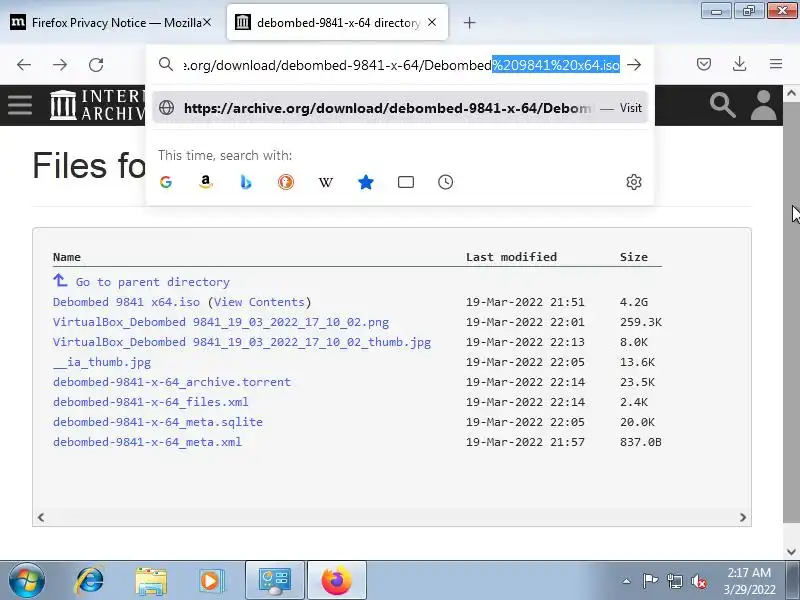The image size is (800, 600).
Task: Open the network tray icon
Action: (x=674, y=581)
